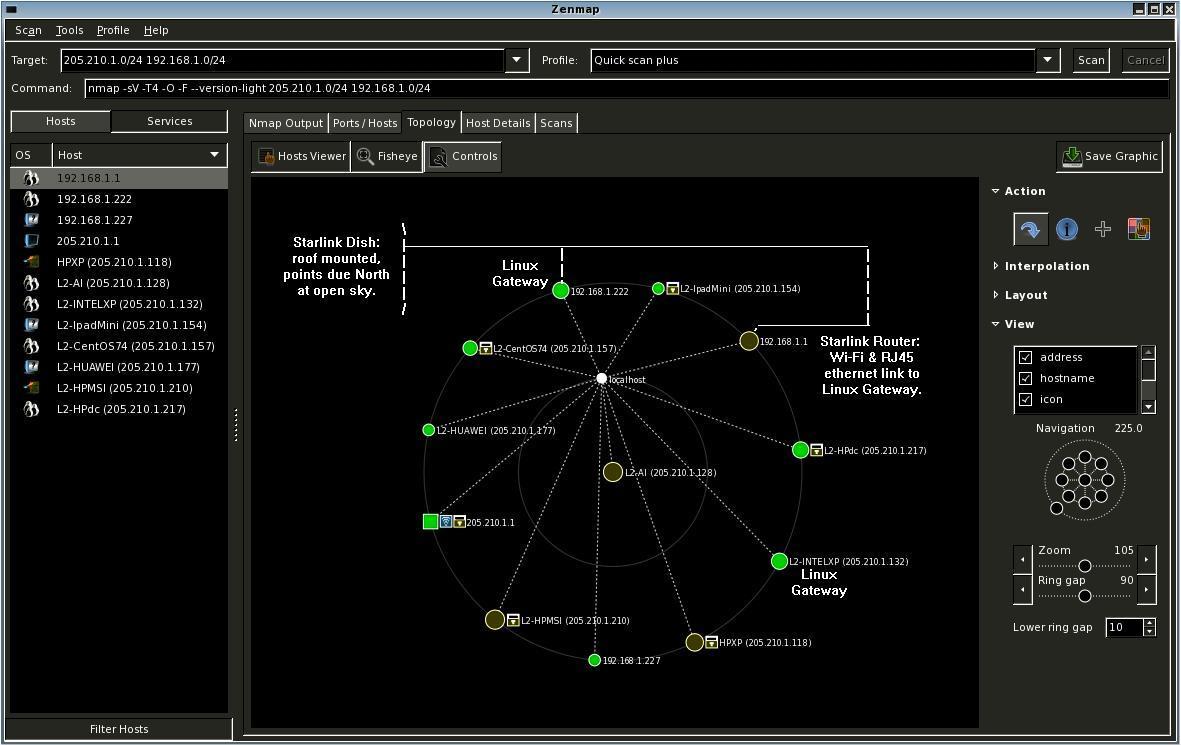Click the Scan button

point(1091,60)
